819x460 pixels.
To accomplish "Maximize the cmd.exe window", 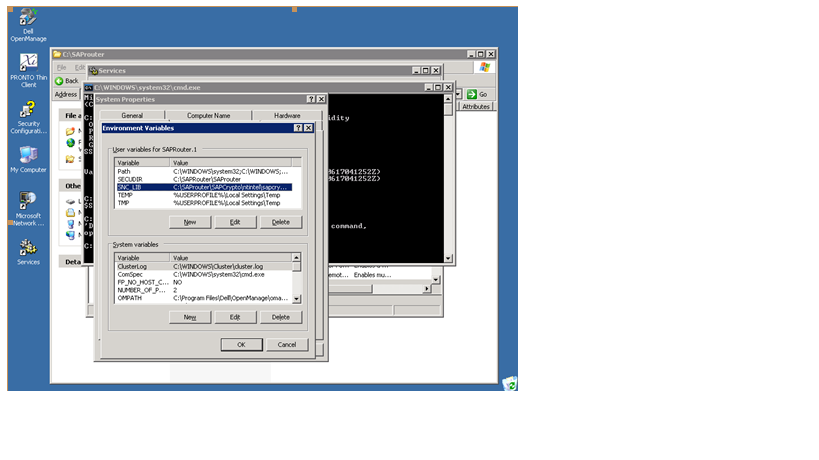I will [x=438, y=87].
